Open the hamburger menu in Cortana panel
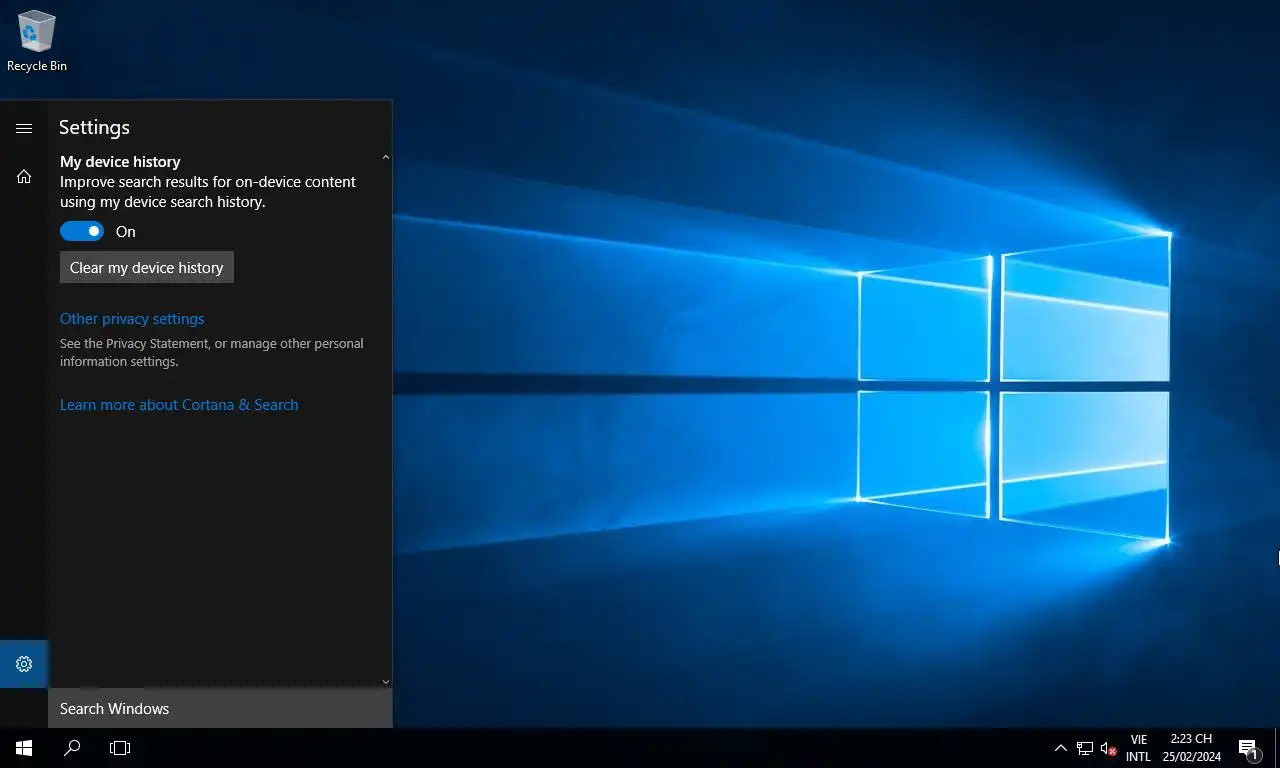The image size is (1280, 768). click(24, 128)
